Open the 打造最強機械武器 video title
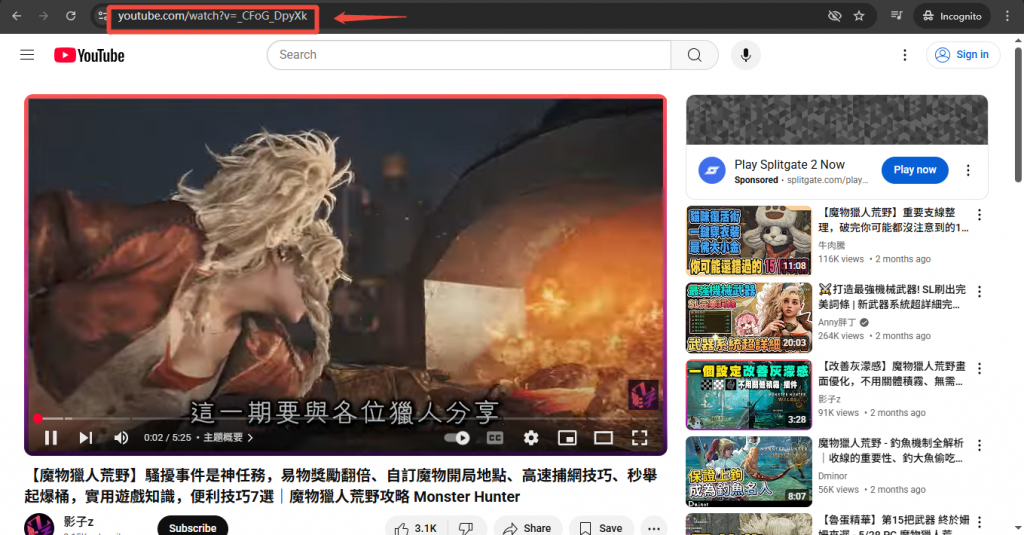The width and height of the screenshot is (1024, 535). click(892, 297)
